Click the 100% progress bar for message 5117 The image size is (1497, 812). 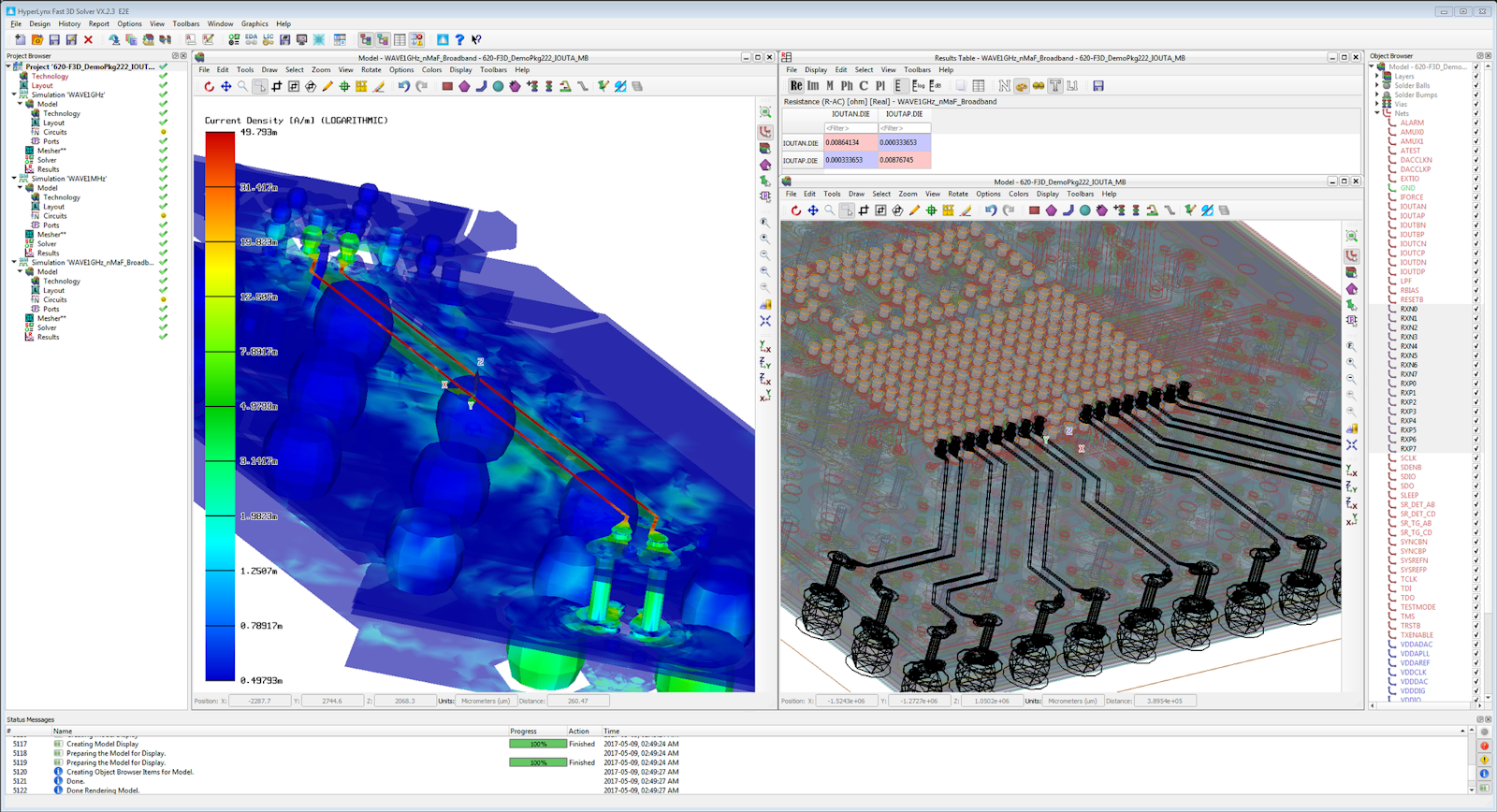click(538, 745)
